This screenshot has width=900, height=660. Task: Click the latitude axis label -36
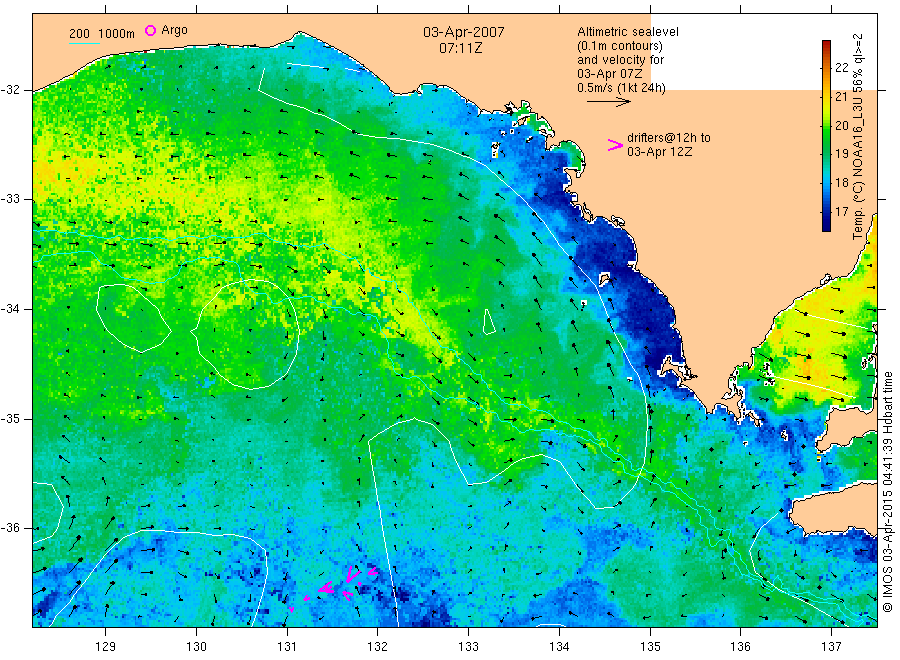10,527
